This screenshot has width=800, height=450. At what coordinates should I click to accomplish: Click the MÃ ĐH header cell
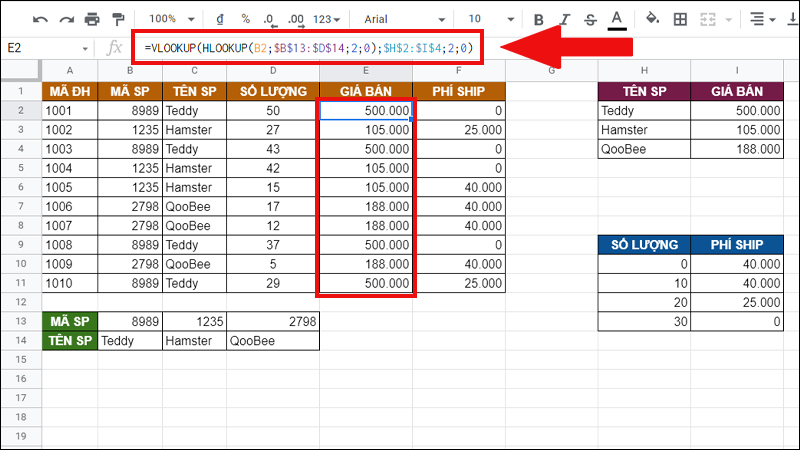click(70, 91)
